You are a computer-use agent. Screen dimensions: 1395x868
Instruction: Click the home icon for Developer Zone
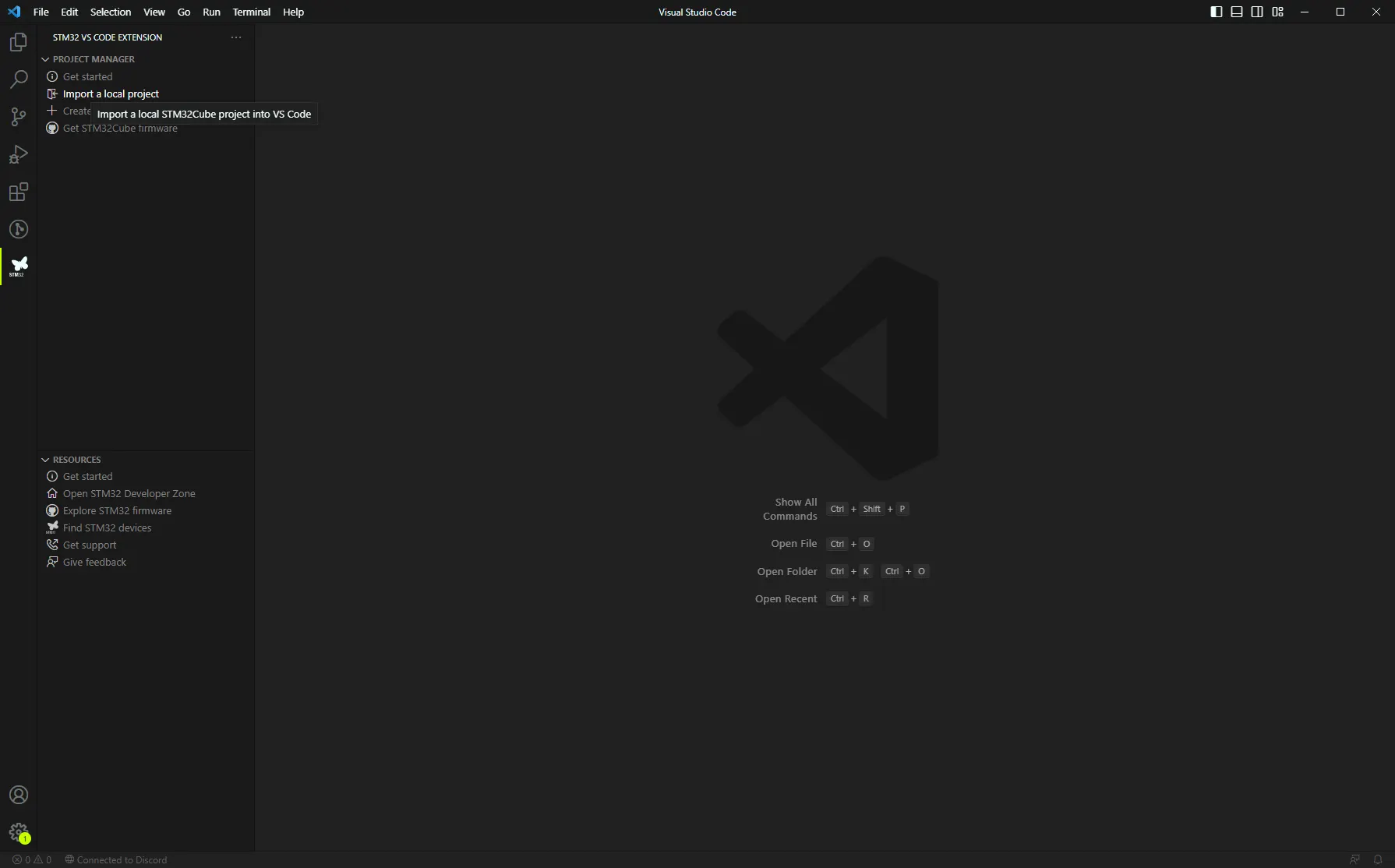click(x=52, y=493)
